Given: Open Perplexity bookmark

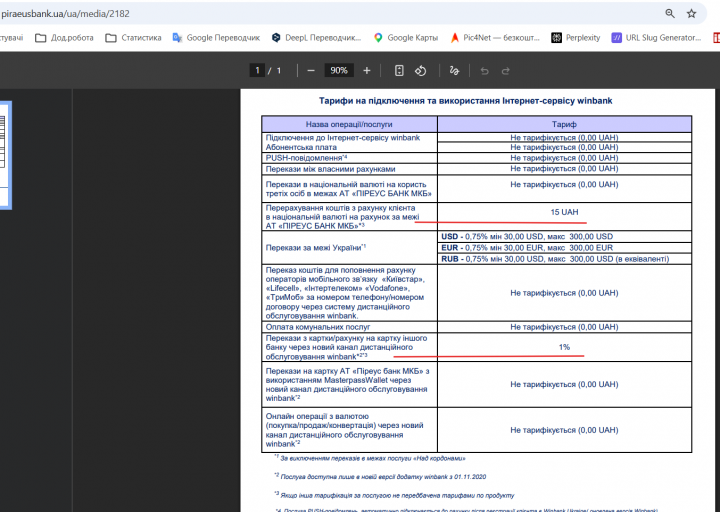Looking at the screenshot, I should (576, 38).
